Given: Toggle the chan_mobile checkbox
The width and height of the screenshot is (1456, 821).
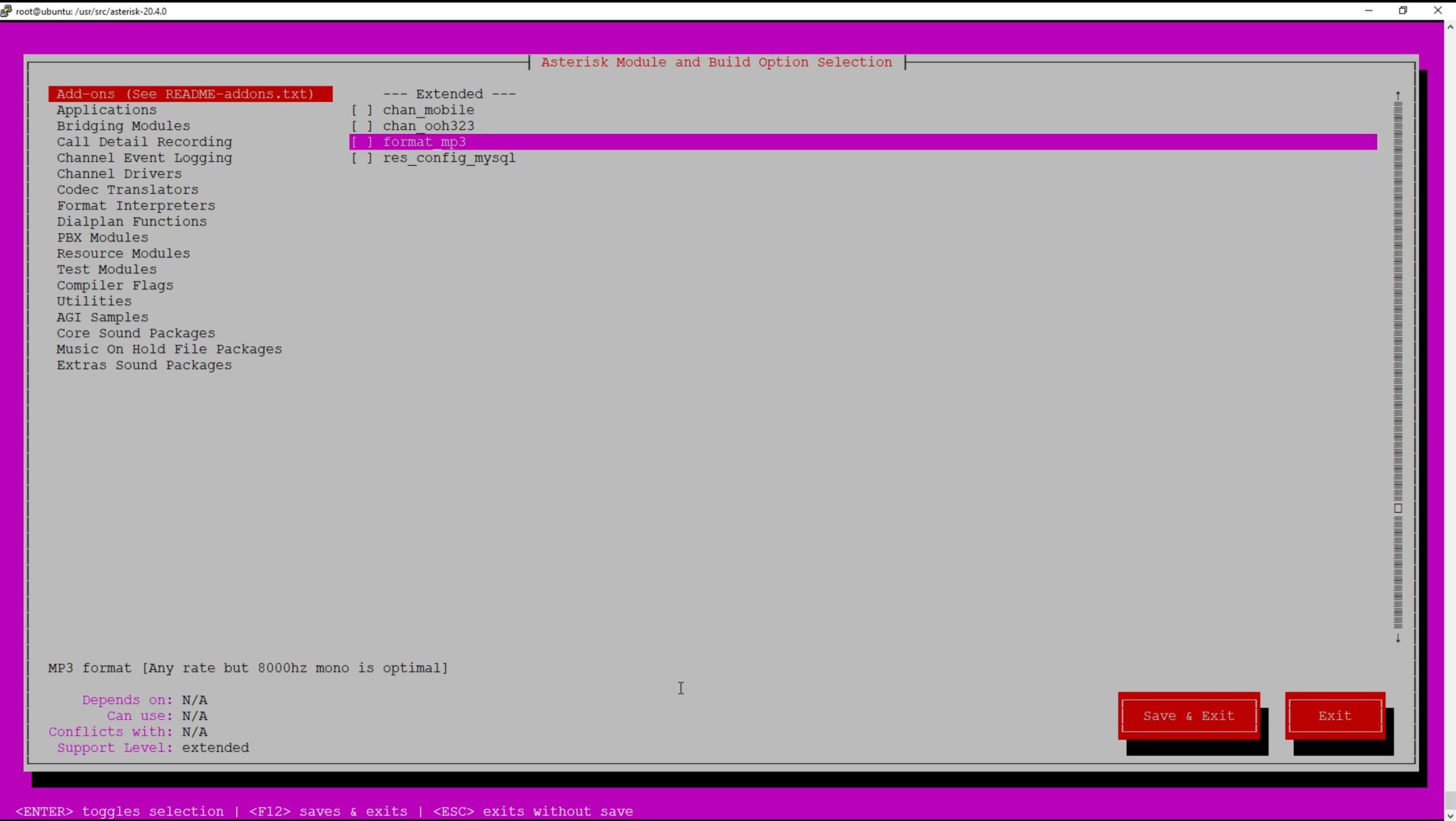Looking at the screenshot, I should pos(362,110).
